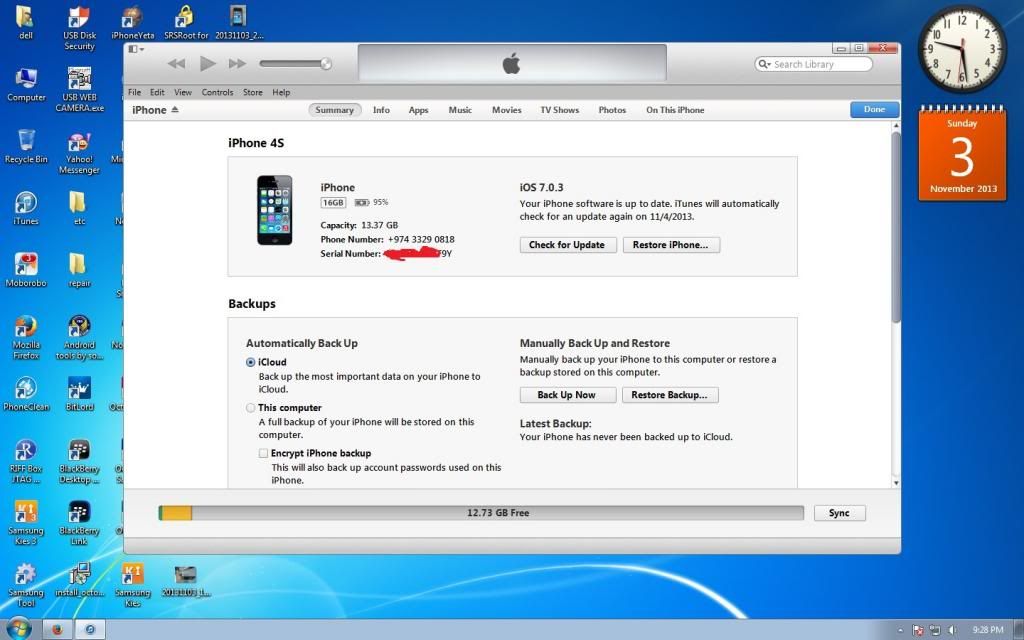1024x640 pixels.
Task: Select the iCloud backup radio button
Action: coord(251,363)
